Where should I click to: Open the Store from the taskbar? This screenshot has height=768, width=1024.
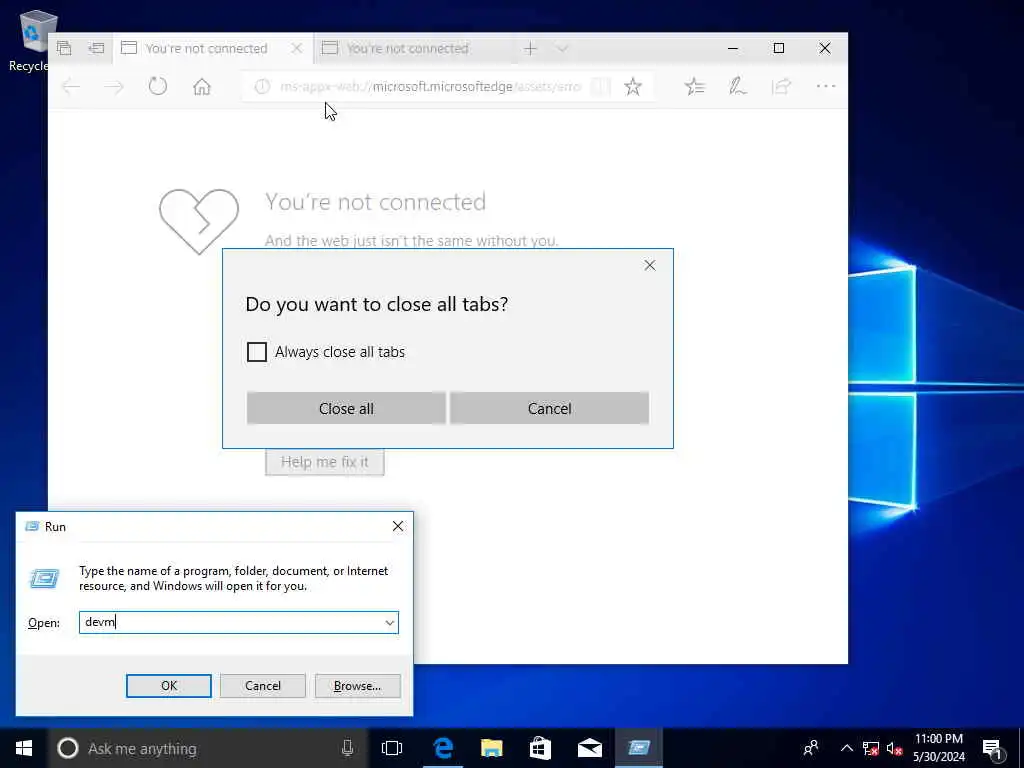coord(540,748)
